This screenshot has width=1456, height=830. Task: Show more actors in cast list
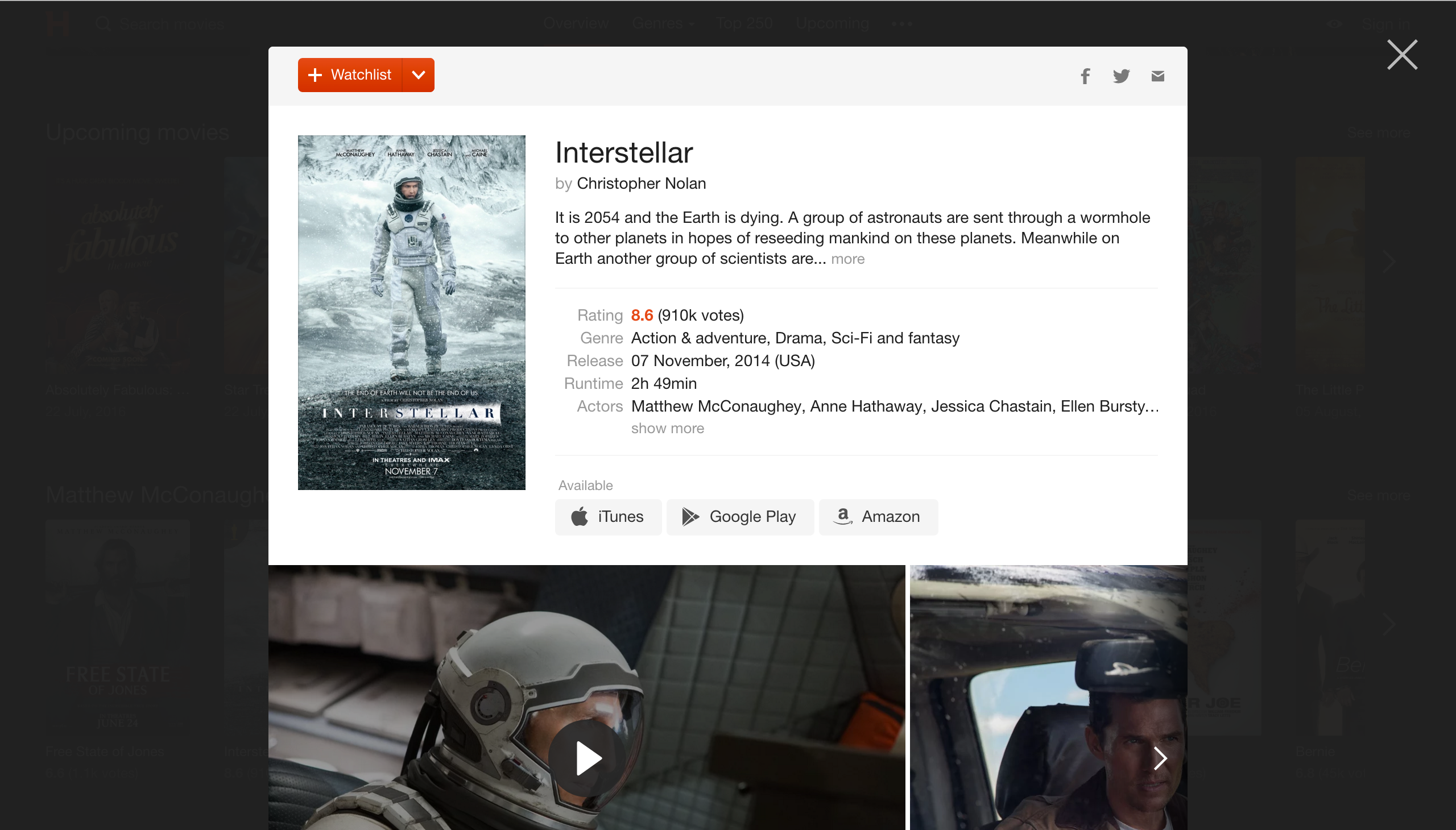[667, 428]
